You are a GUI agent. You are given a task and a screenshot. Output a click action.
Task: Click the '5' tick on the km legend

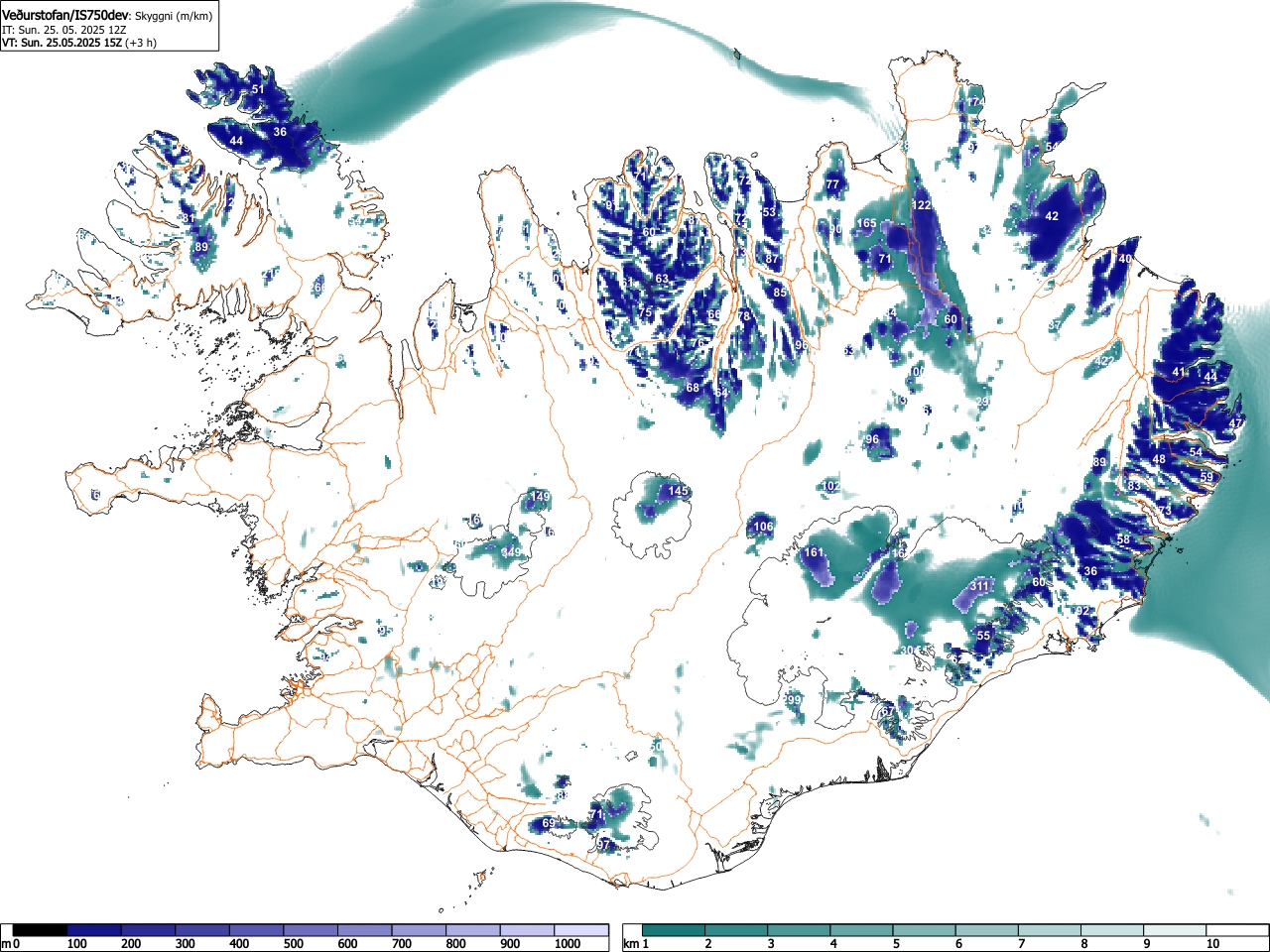click(x=896, y=944)
